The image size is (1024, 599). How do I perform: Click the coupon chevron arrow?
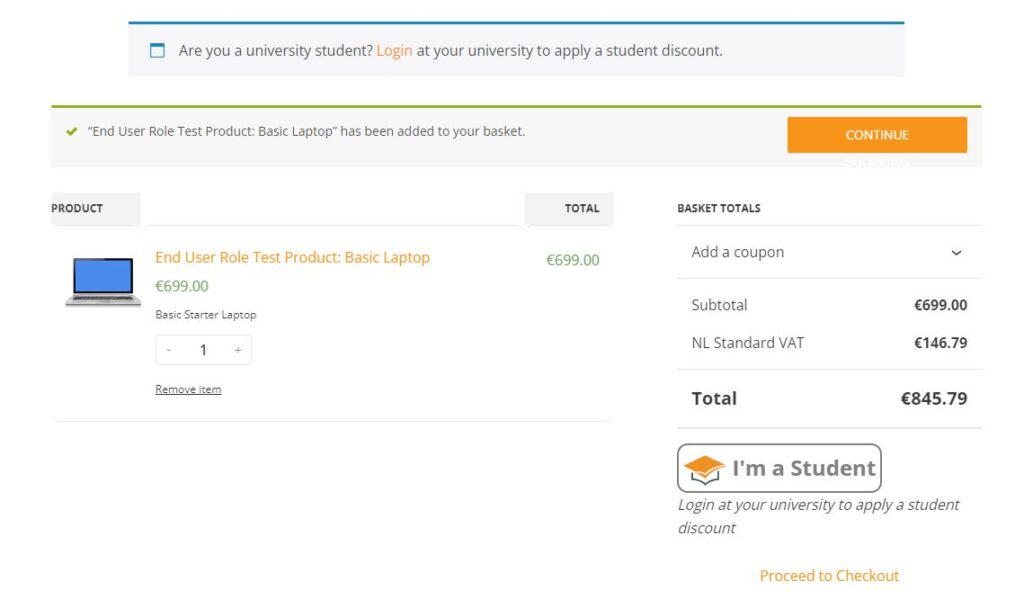coord(956,253)
